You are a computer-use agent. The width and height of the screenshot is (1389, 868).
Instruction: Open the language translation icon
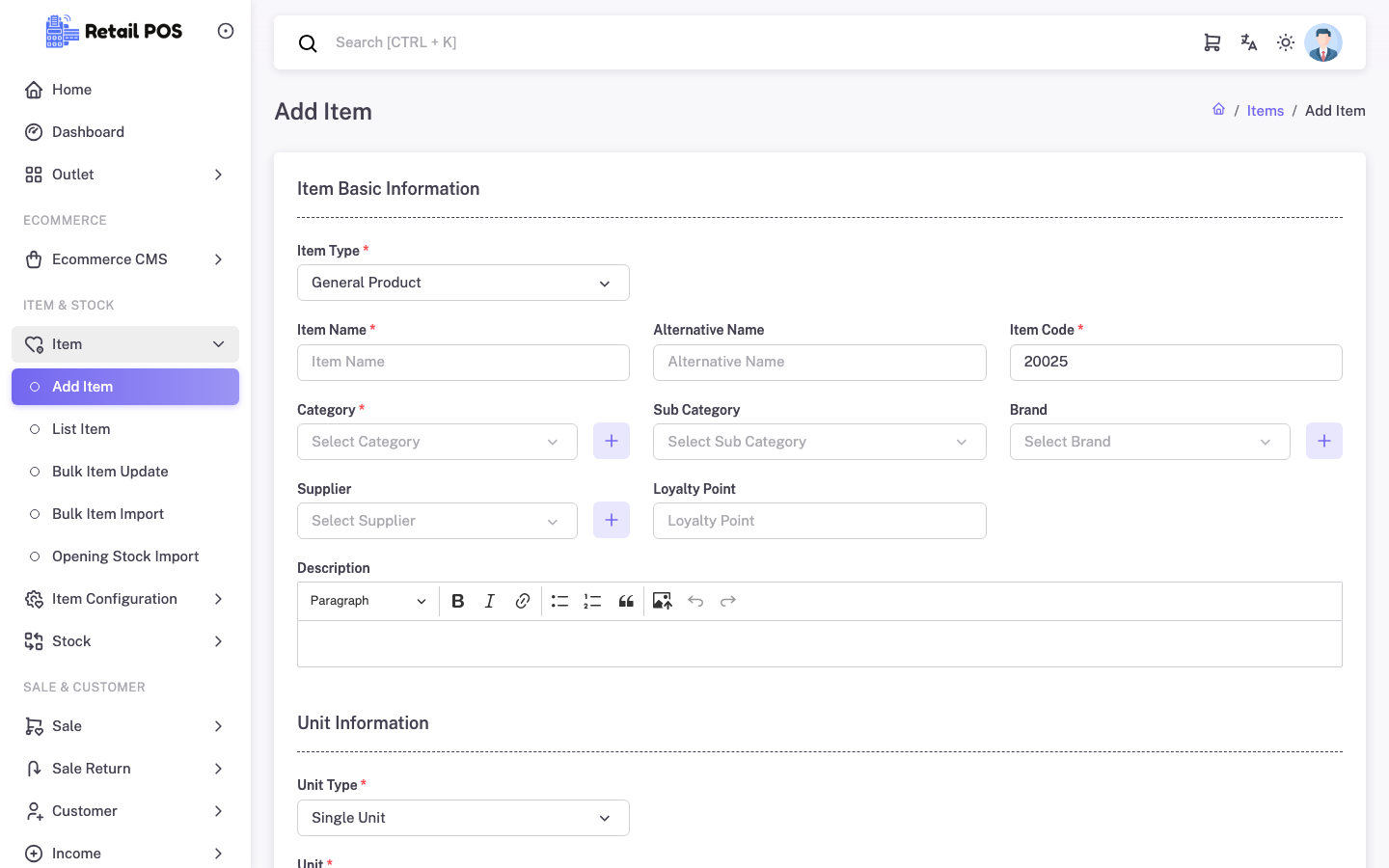[x=1249, y=42]
